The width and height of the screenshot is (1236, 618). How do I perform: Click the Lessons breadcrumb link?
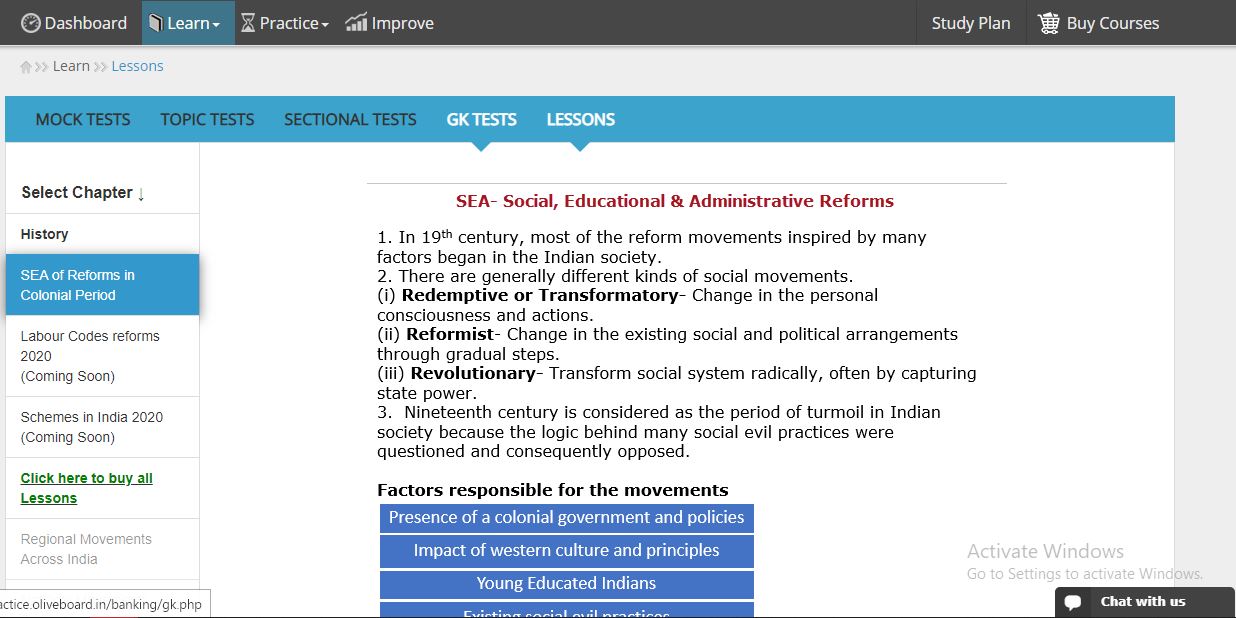tap(137, 66)
